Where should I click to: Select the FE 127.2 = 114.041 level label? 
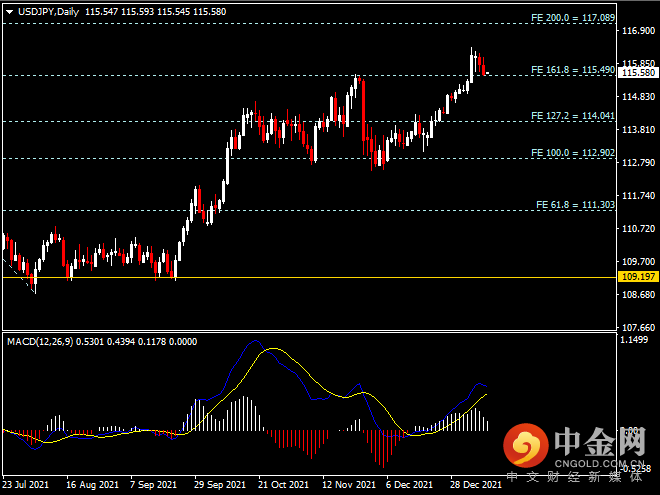click(573, 115)
